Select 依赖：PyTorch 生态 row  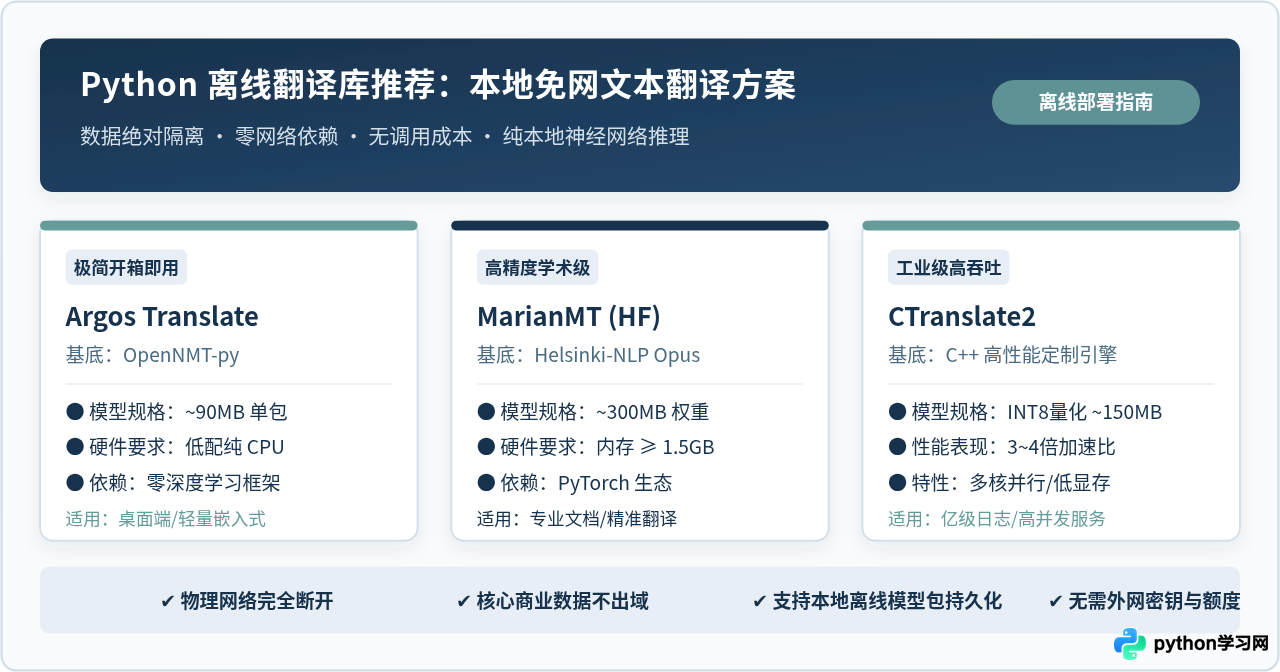[575, 483]
